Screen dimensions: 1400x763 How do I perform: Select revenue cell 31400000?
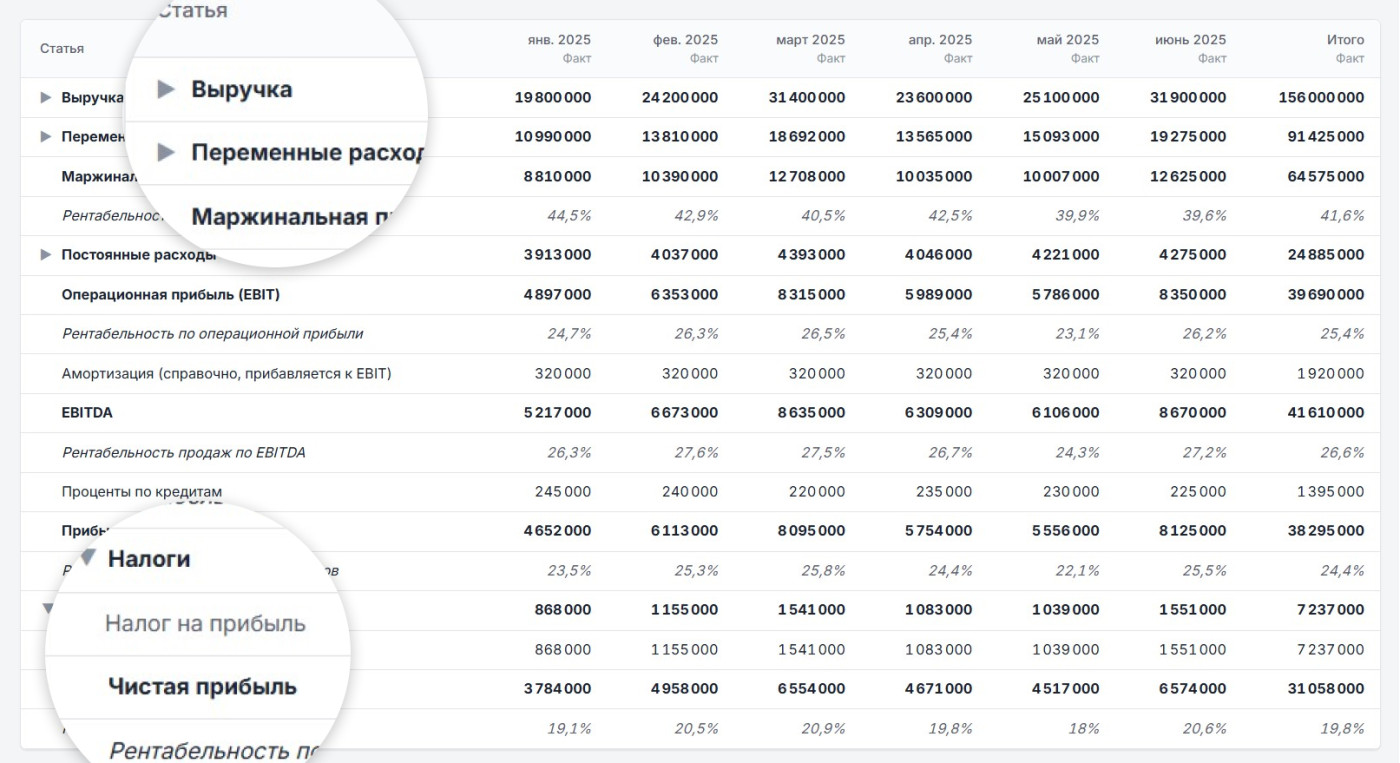(x=807, y=98)
